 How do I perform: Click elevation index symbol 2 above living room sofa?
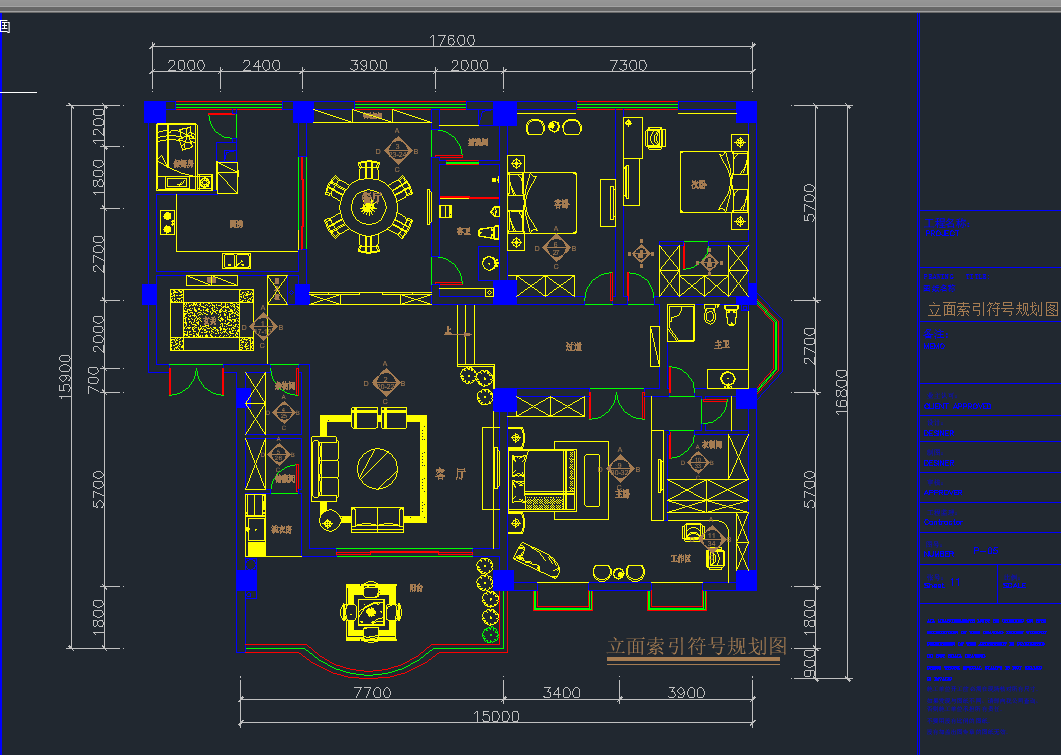(385, 383)
